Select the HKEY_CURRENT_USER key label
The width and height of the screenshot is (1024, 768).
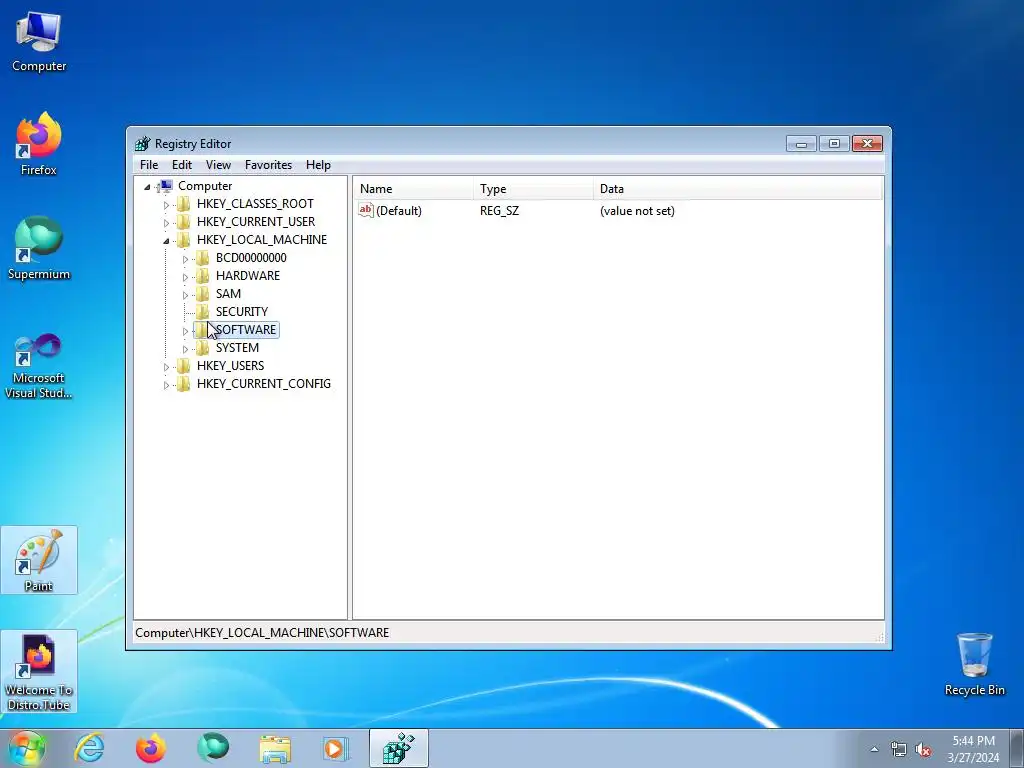pyautogui.click(x=256, y=221)
